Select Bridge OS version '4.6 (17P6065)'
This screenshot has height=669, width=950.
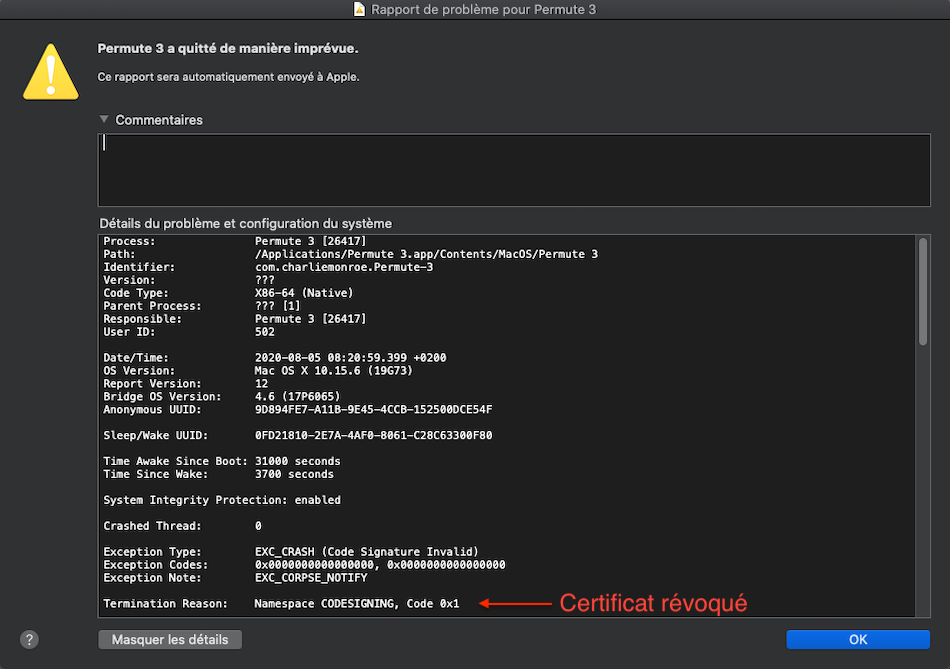point(297,396)
